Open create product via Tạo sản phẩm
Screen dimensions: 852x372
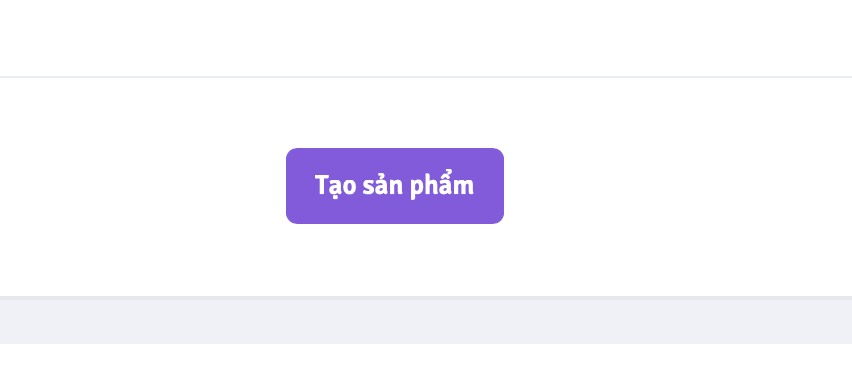(x=395, y=186)
